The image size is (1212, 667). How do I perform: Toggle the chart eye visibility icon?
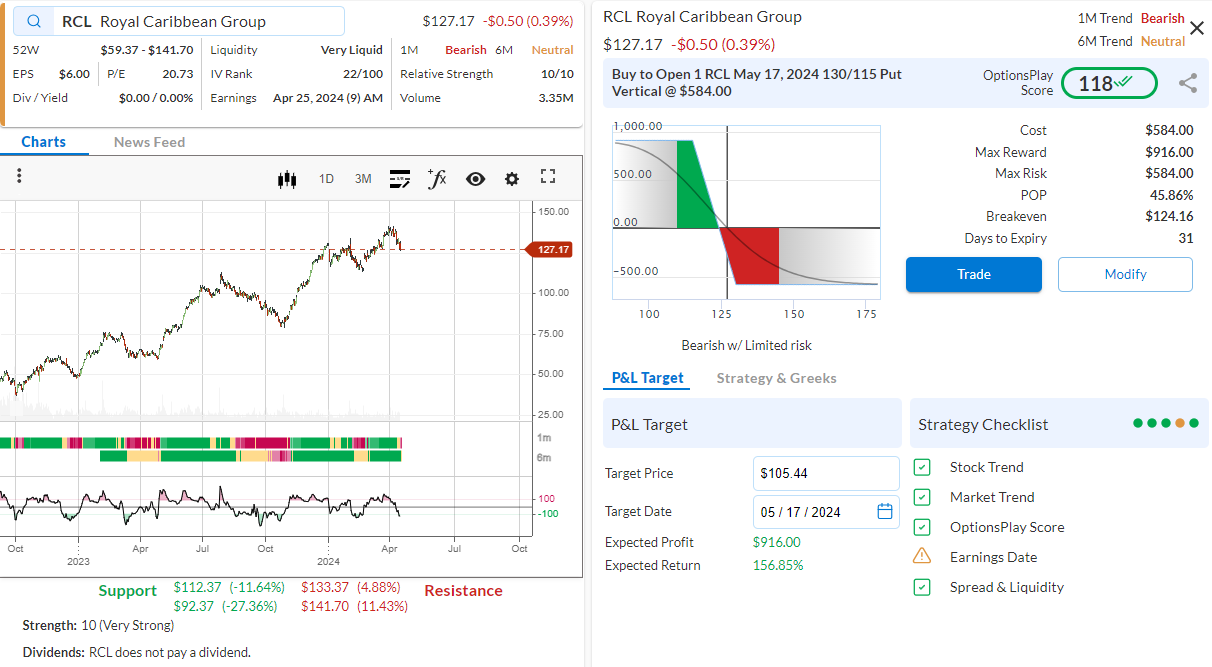(475, 179)
